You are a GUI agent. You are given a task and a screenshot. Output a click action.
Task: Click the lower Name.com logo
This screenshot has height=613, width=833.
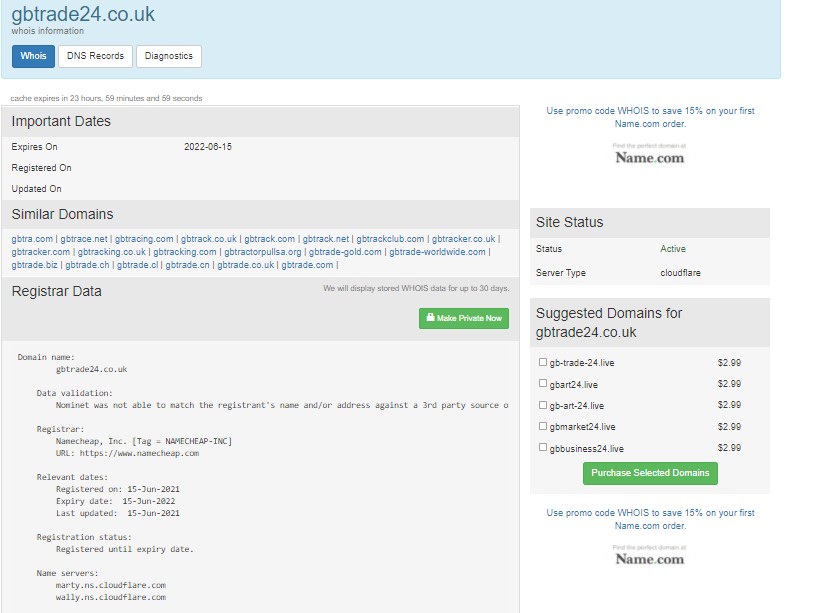pos(649,556)
